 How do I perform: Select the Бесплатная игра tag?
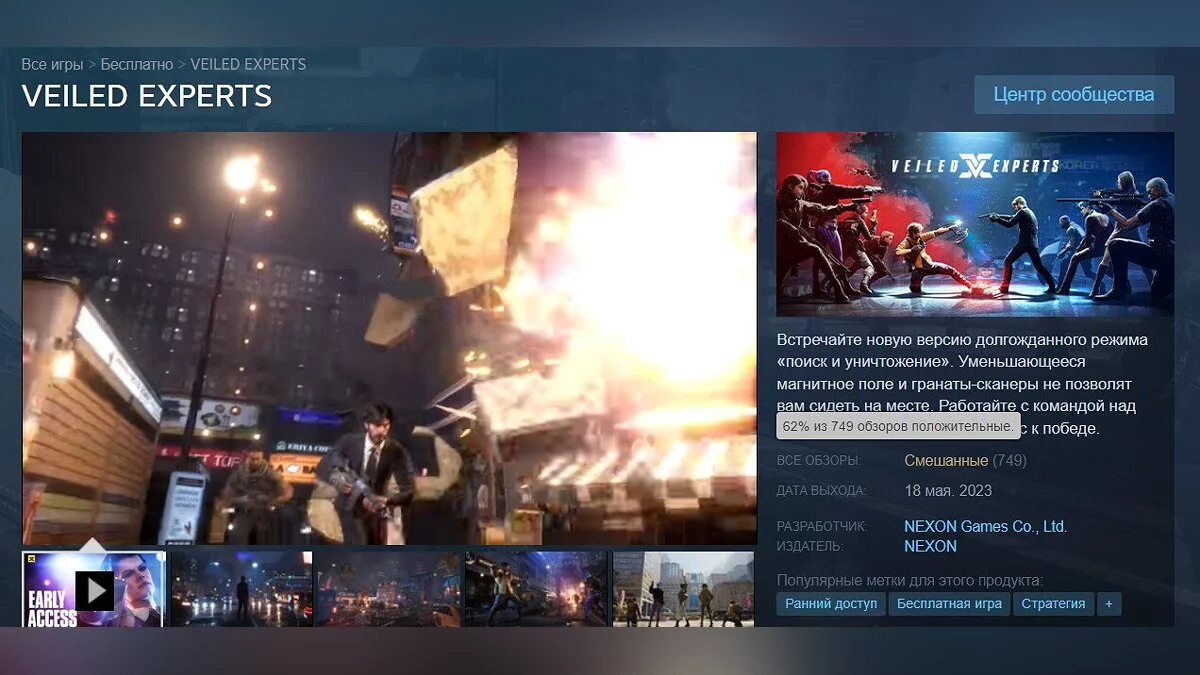click(x=949, y=604)
